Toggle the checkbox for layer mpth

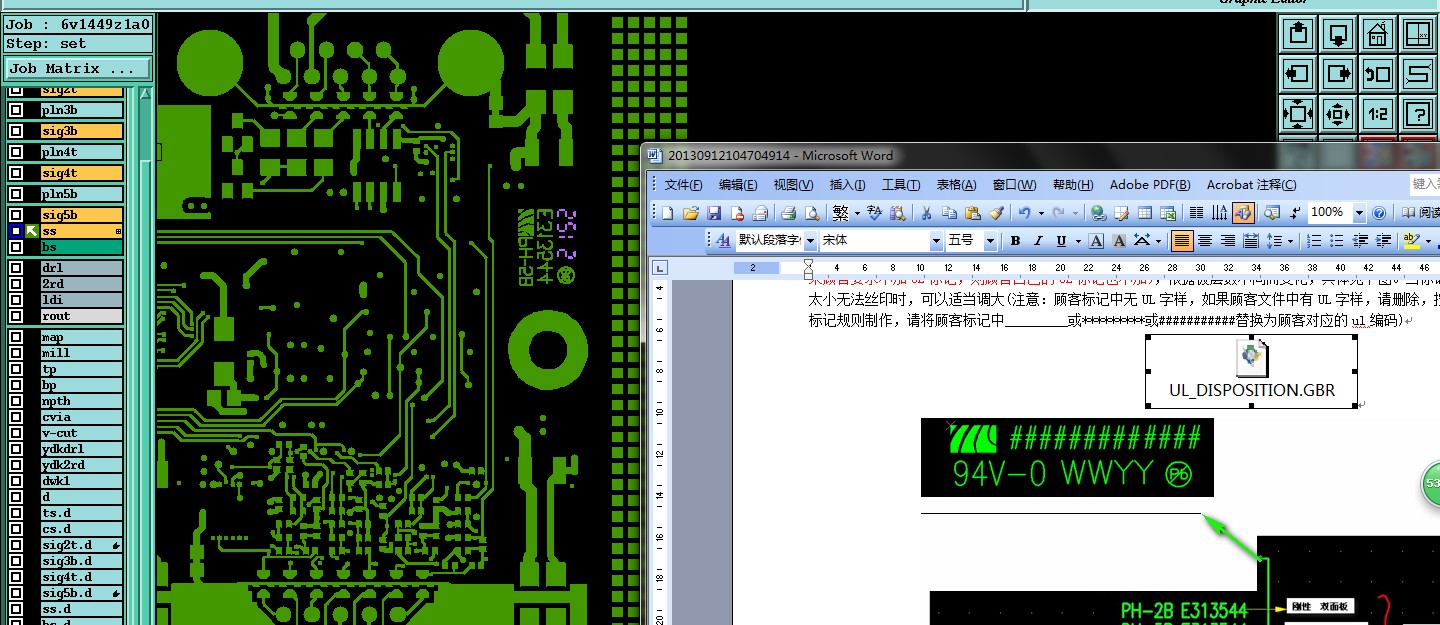(x=16, y=401)
